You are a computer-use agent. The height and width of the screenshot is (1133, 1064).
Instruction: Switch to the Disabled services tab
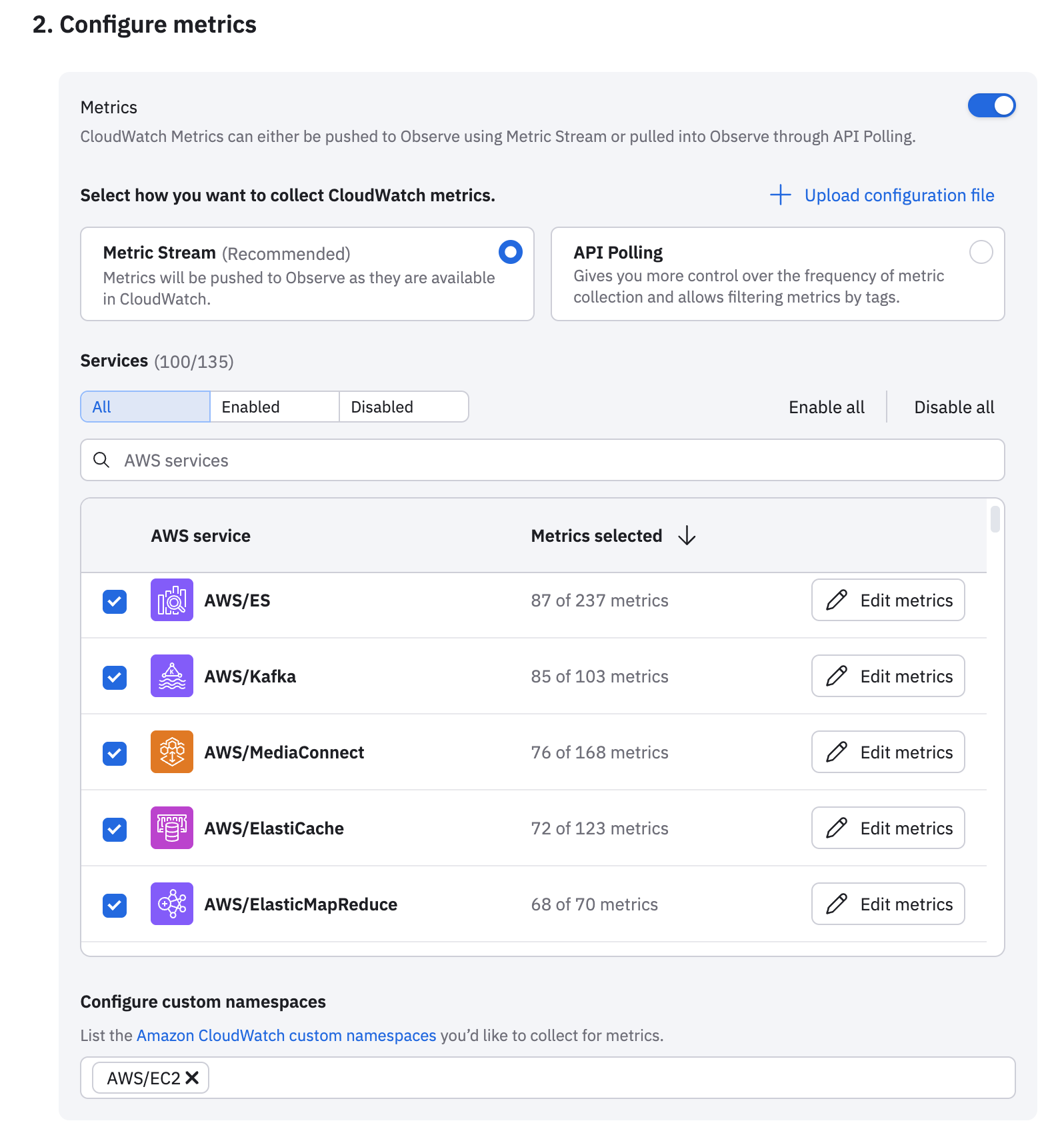click(404, 407)
